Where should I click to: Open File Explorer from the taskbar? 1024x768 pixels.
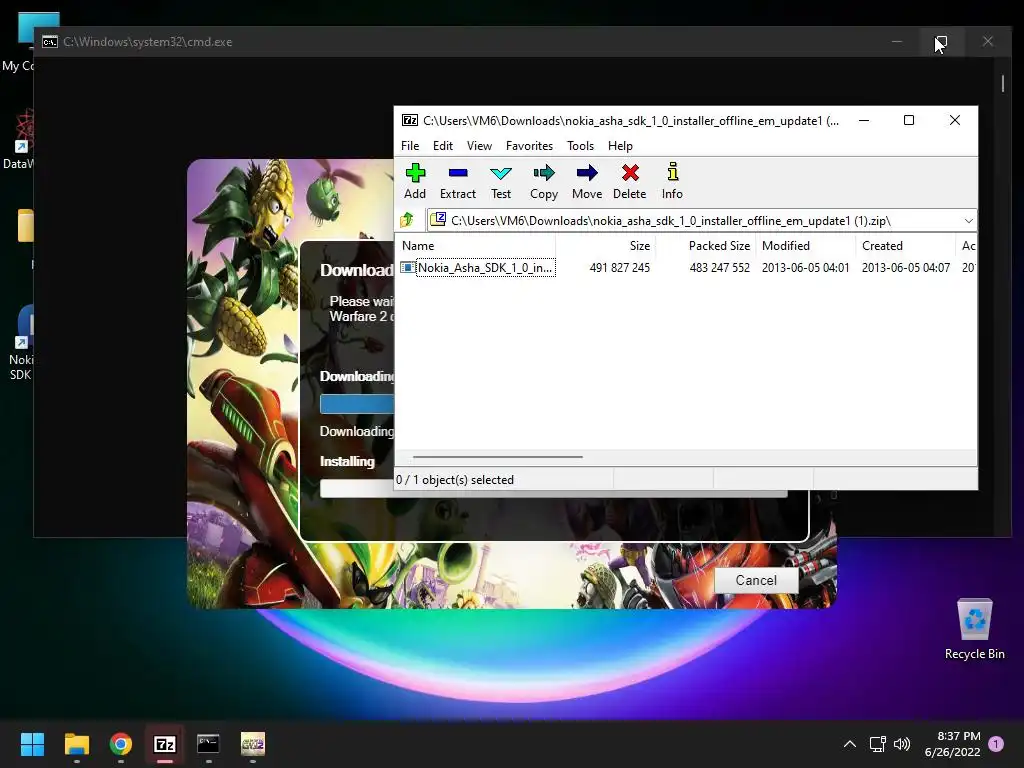tap(76, 744)
